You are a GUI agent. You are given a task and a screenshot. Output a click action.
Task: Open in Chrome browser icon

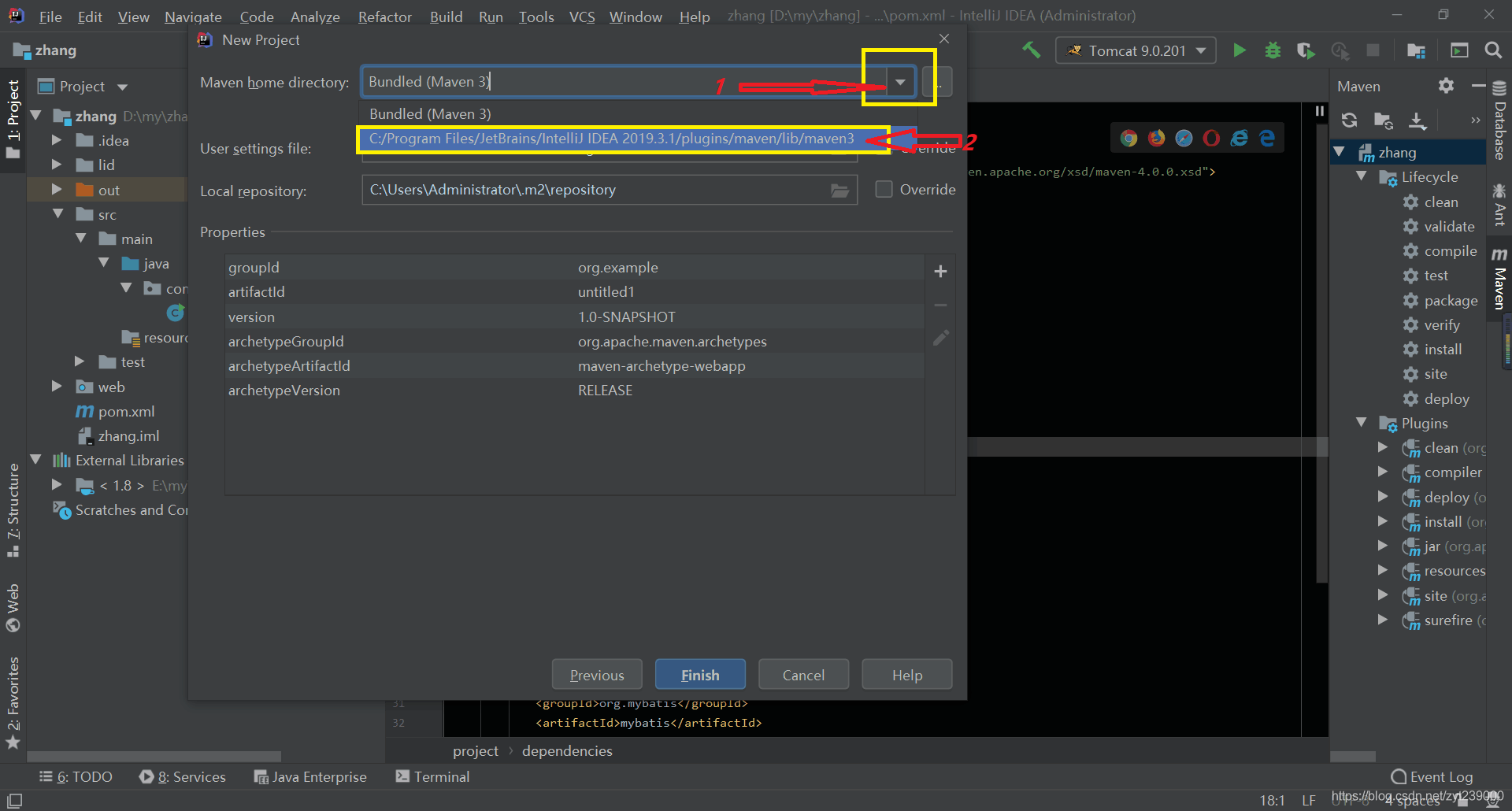[1129, 139]
